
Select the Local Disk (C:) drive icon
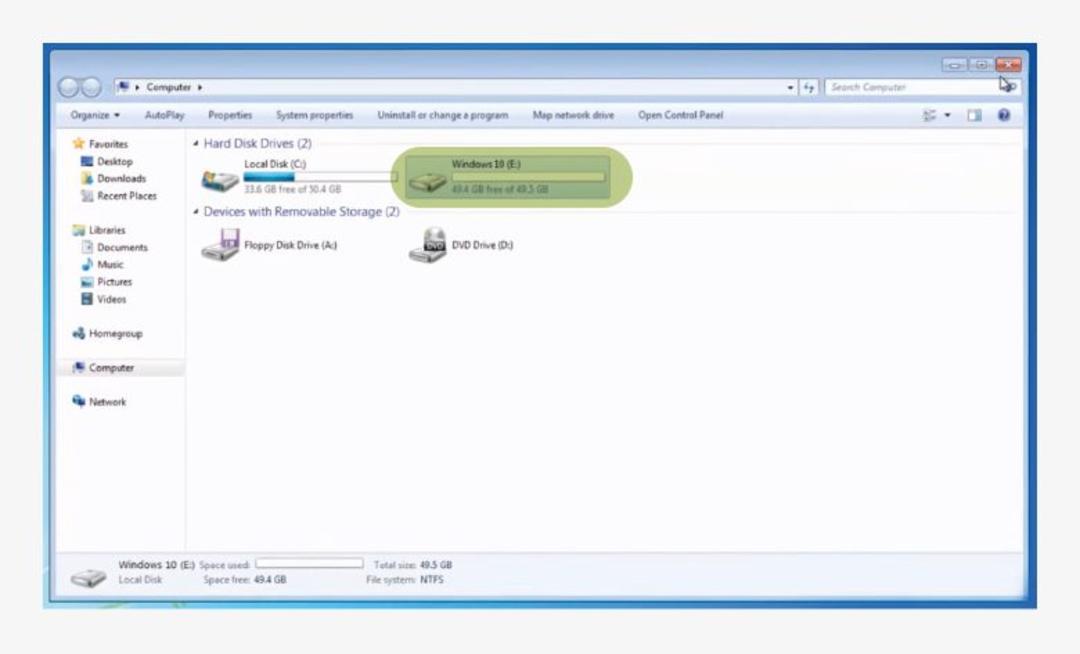[x=220, y=181]
